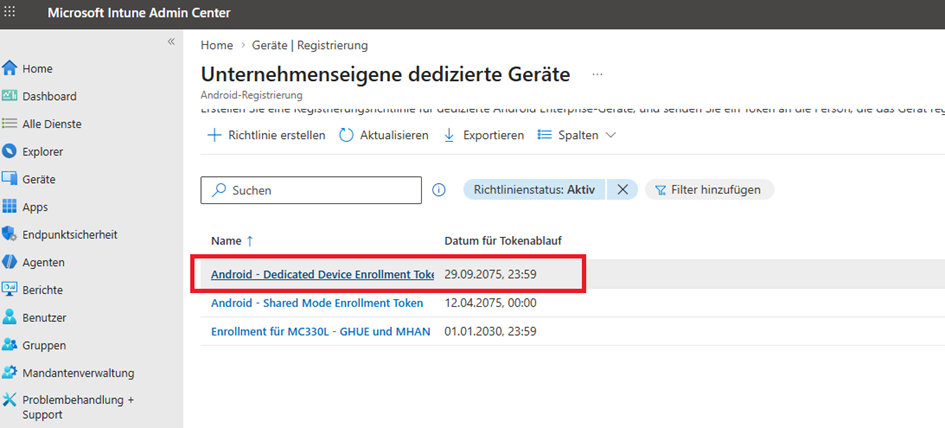Open the Spalten dropdown
This screenshot has width=945, height=428.
coord(576,135)
